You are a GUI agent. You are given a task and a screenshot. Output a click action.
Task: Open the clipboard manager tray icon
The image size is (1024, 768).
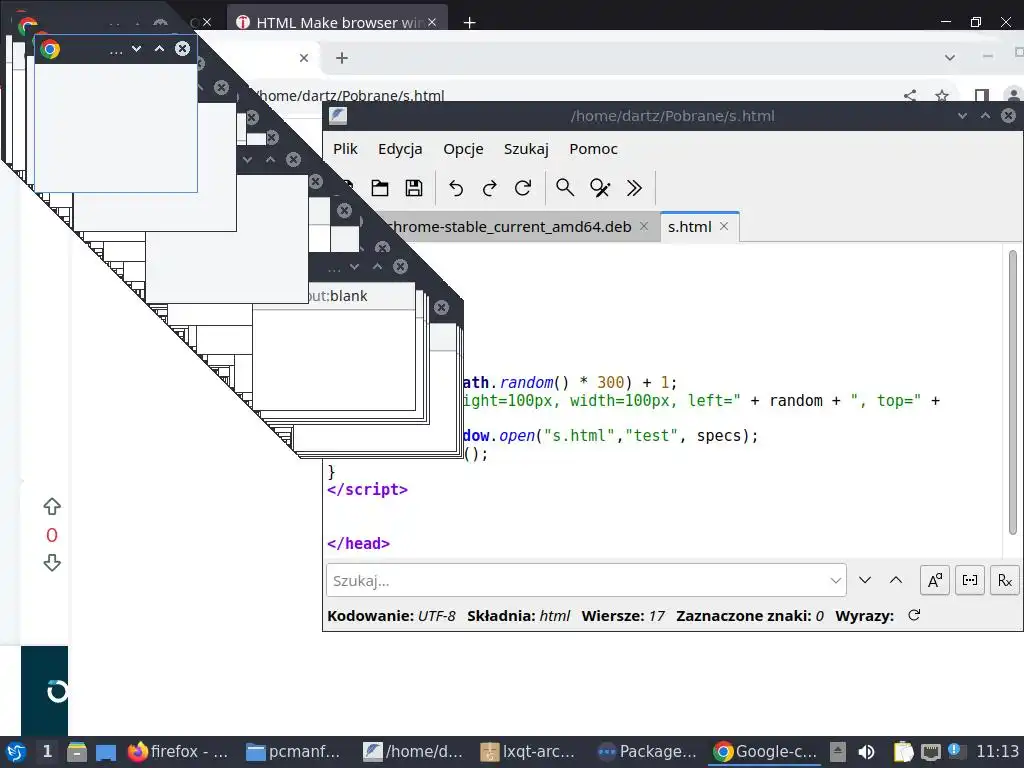903,752
